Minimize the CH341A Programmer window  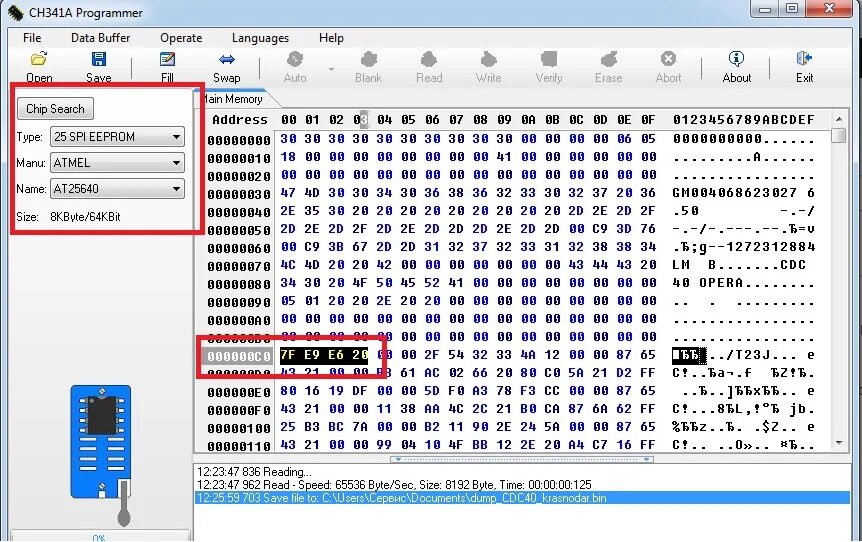tap(766, 8)
